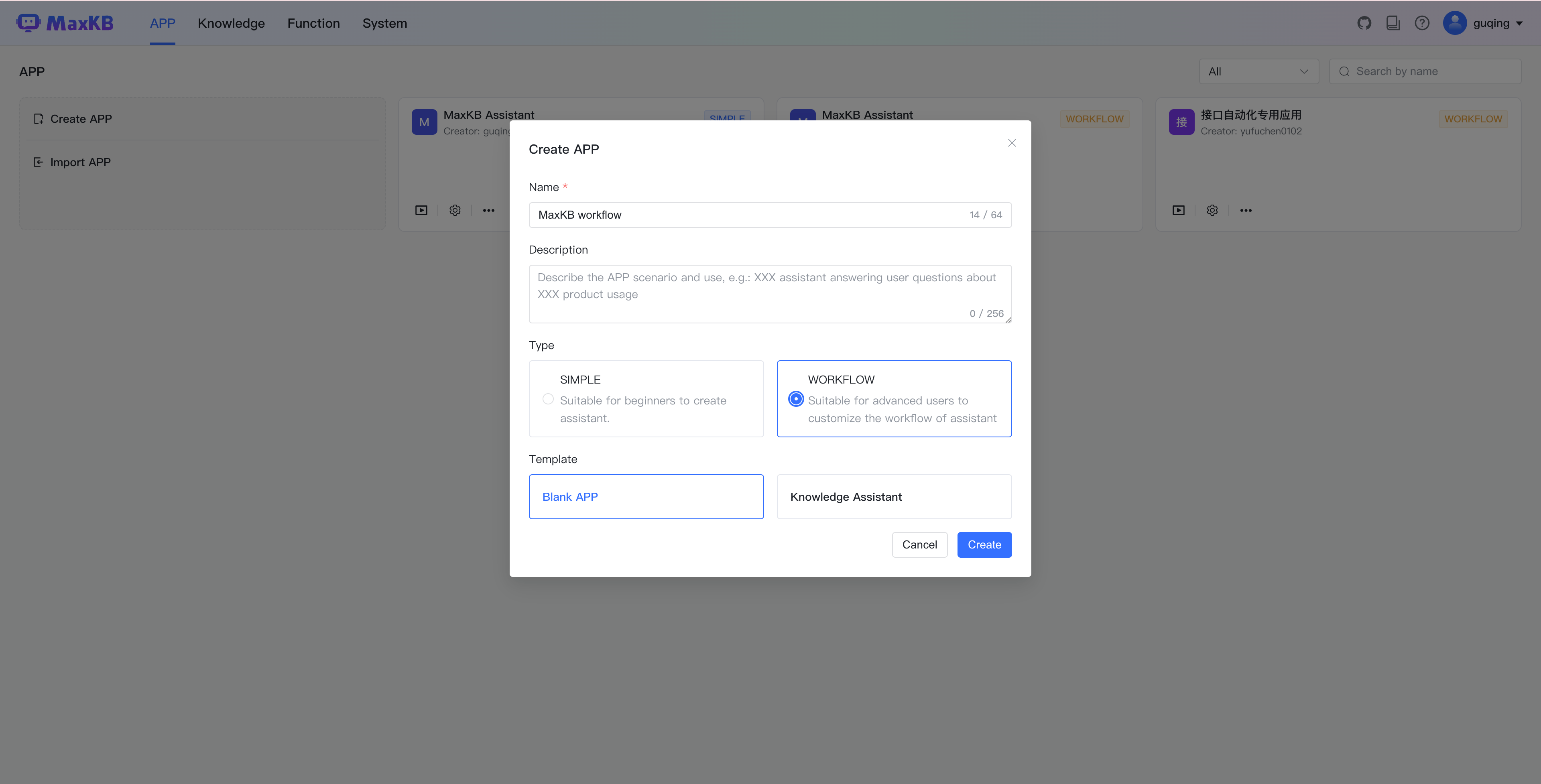The image size is (1541, 784).
Task: Click the Create button
Action: pos(984,544)
